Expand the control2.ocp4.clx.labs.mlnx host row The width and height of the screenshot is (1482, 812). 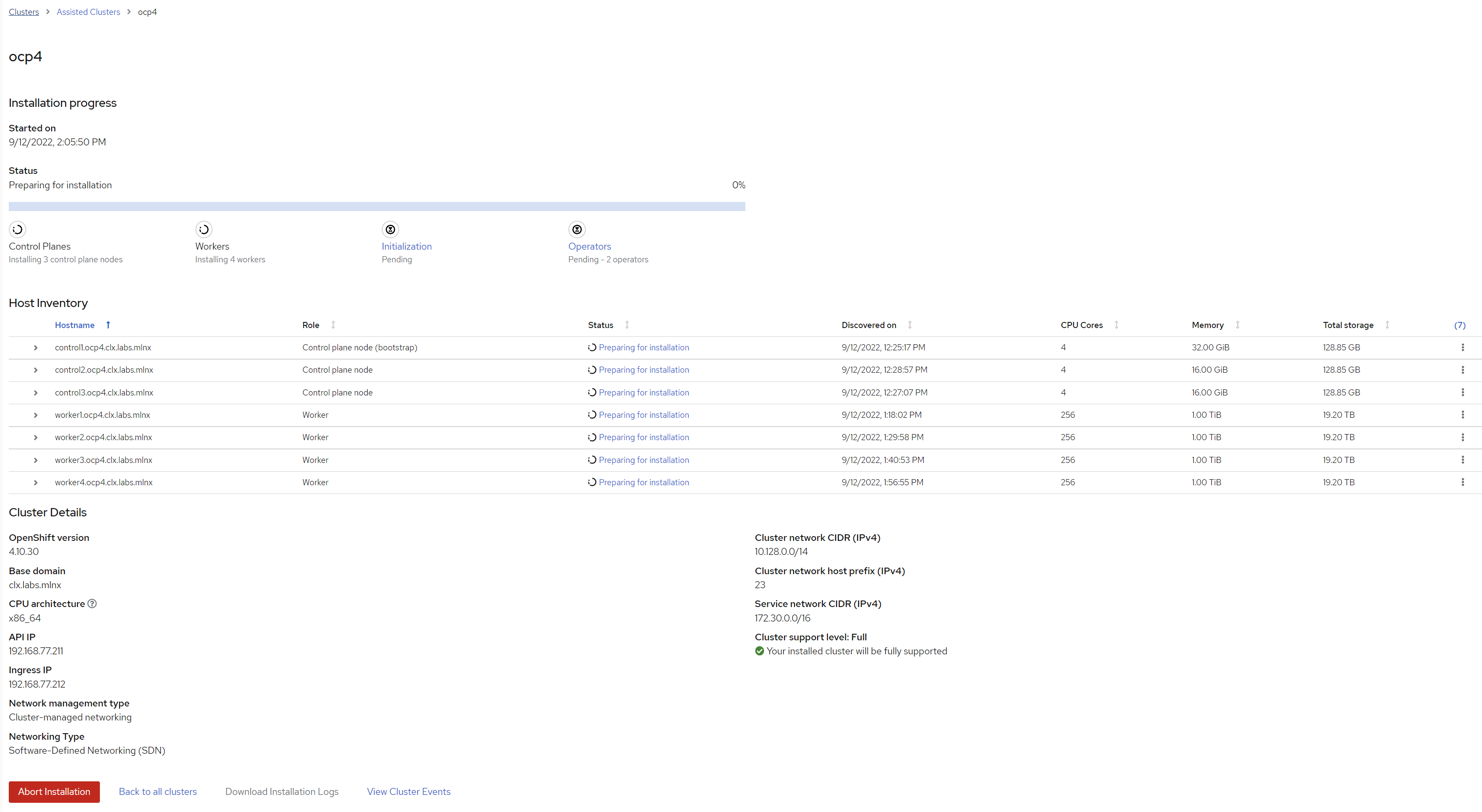pyautogui.click(x=35, y=370)
